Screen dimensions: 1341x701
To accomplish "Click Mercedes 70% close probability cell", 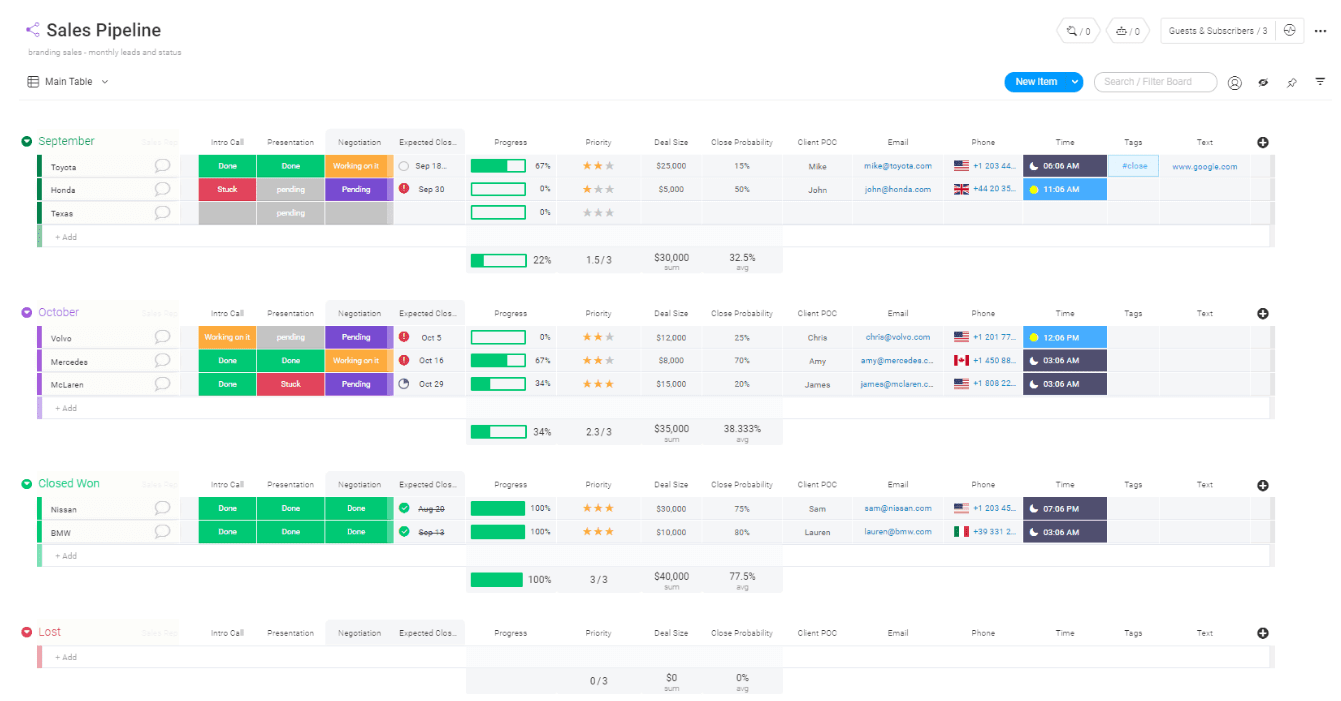I will [x=742, y=360].
